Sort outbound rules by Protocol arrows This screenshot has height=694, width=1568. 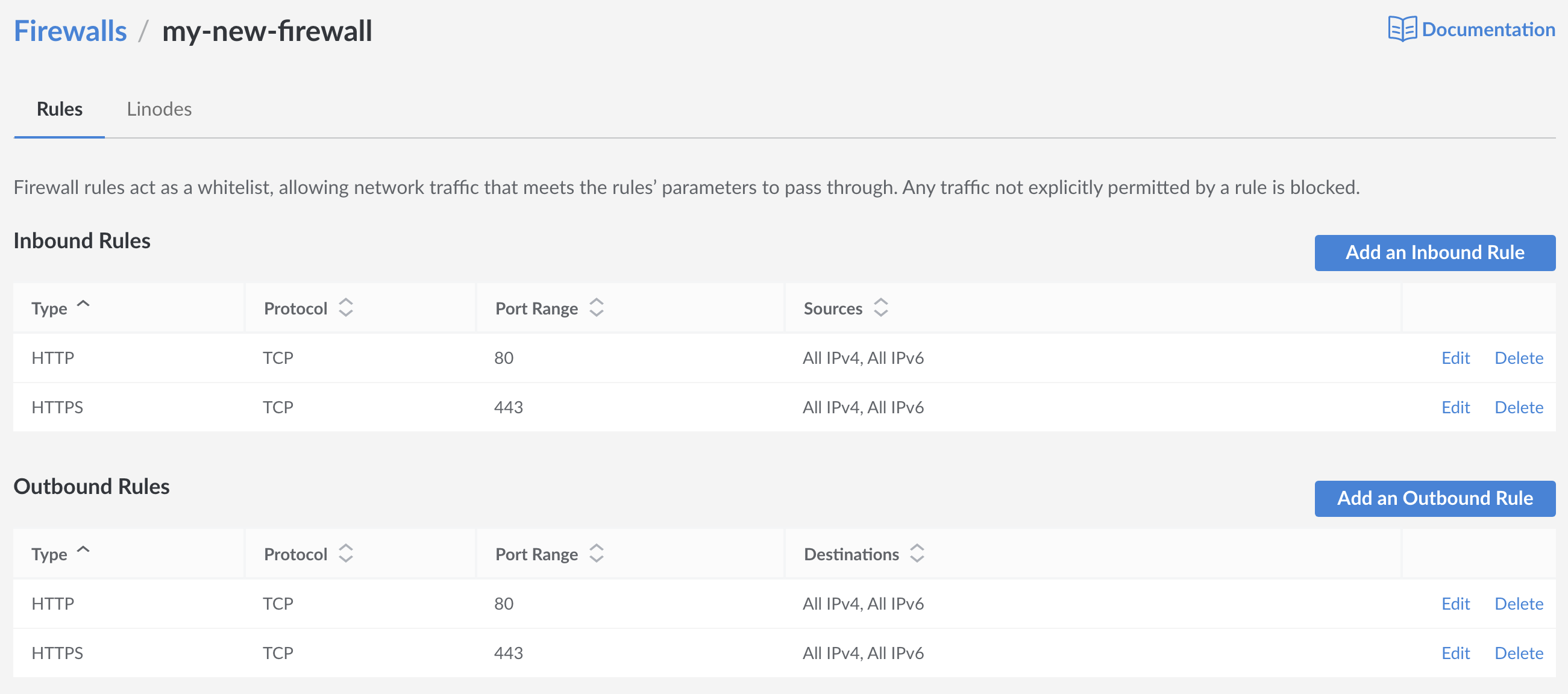point(346,554)
